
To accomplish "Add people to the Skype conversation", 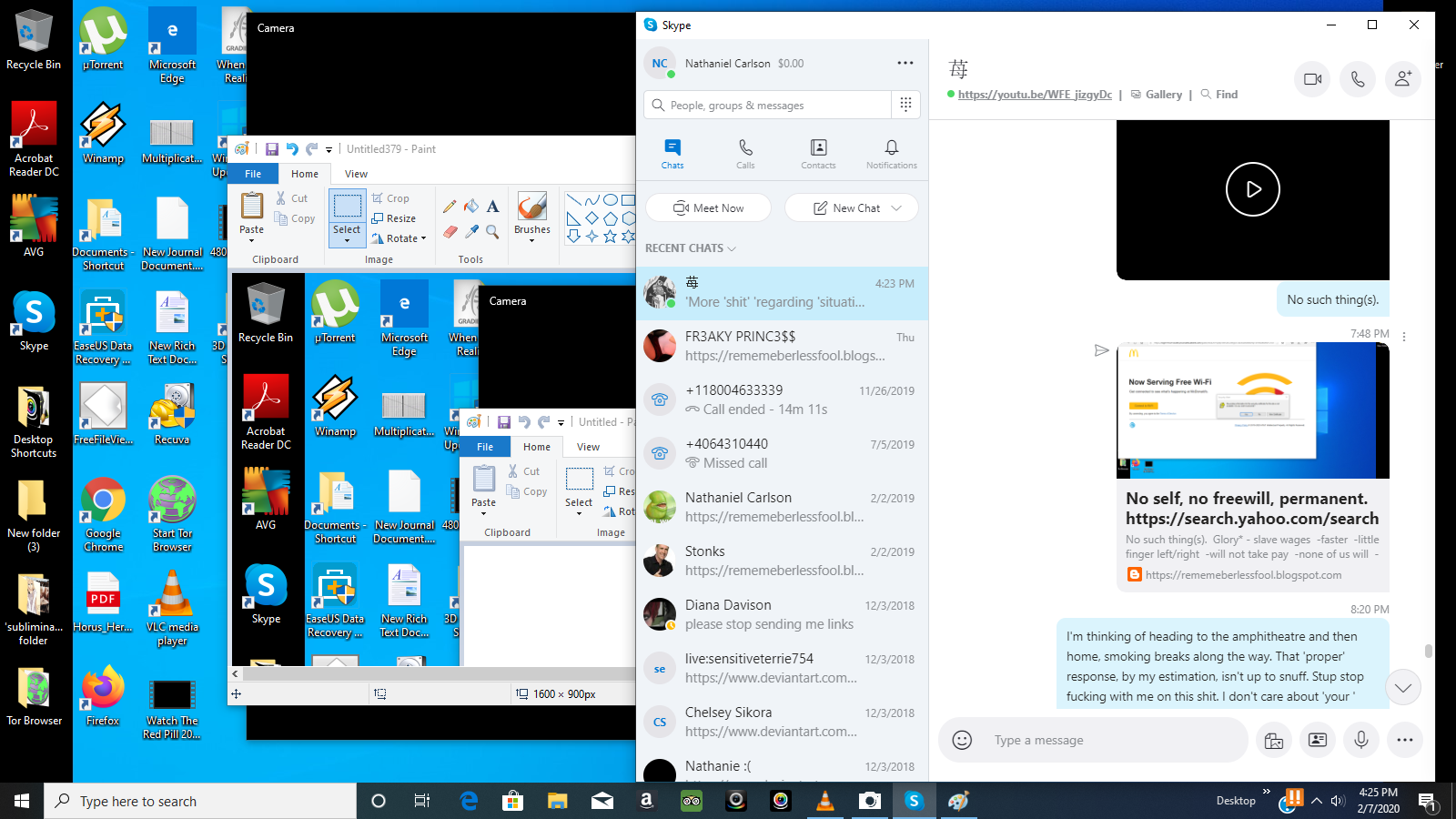I will pos(1403,79).
